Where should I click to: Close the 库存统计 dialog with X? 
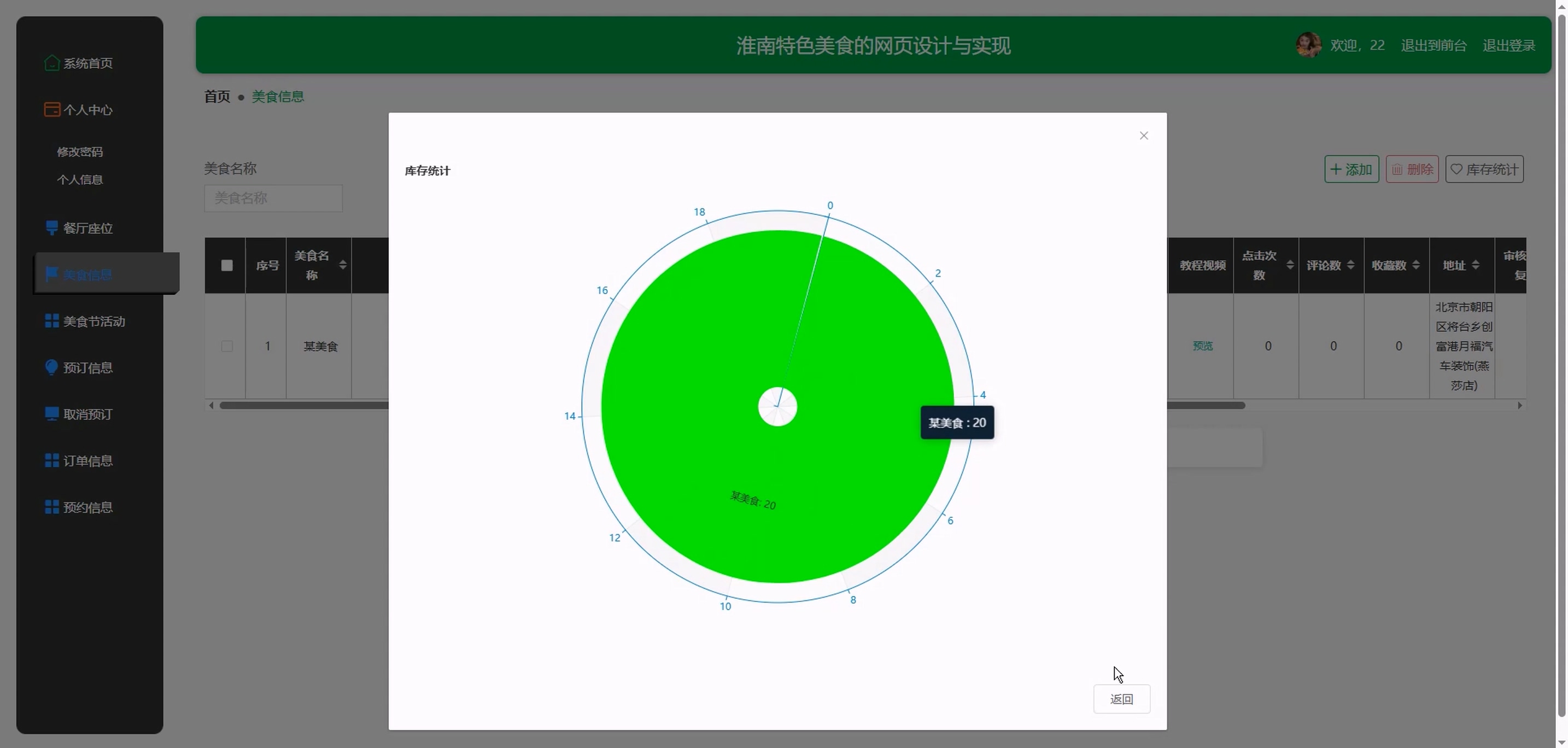pyautogui.click(x=1143, y=136)
